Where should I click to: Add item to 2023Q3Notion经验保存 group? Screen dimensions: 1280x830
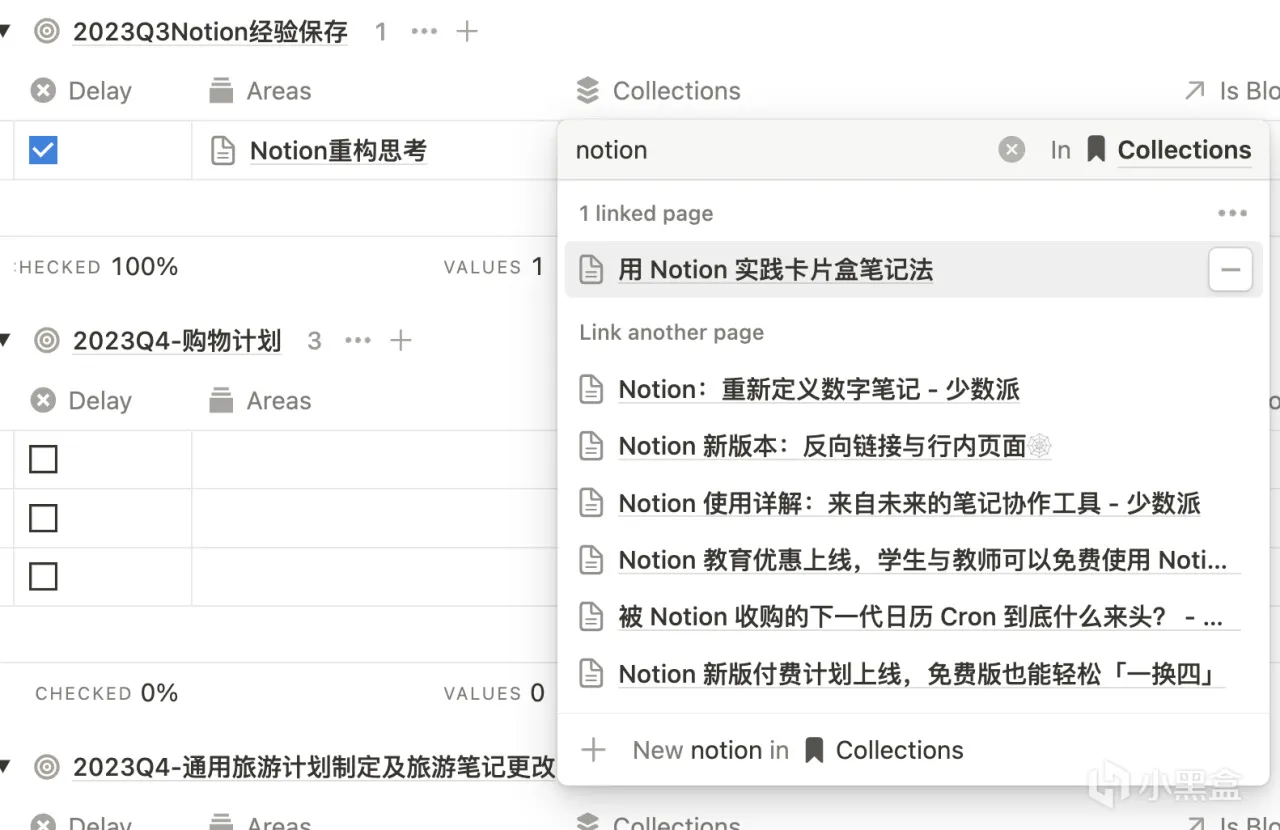467,31
